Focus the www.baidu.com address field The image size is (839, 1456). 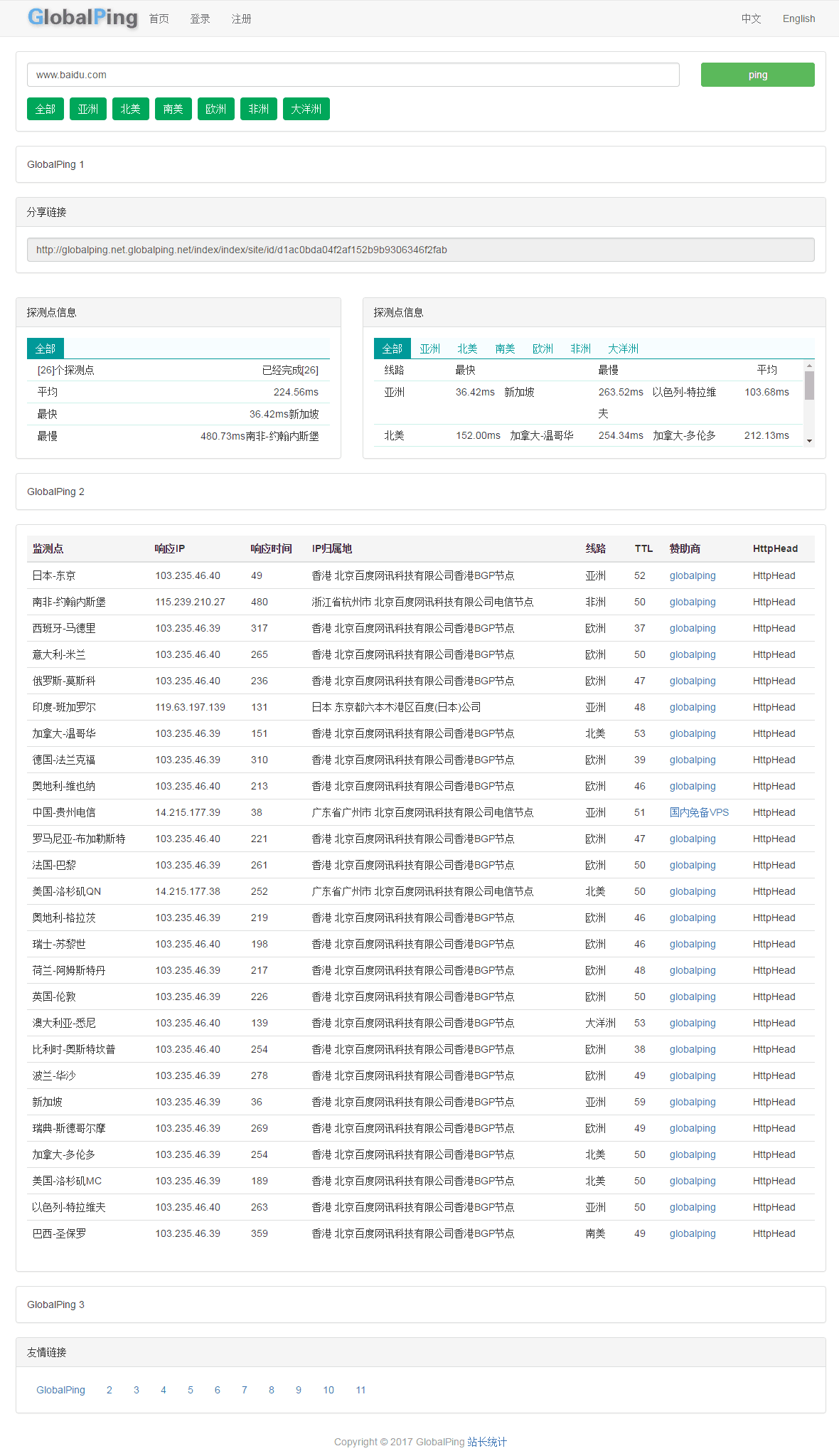point(353,75)
